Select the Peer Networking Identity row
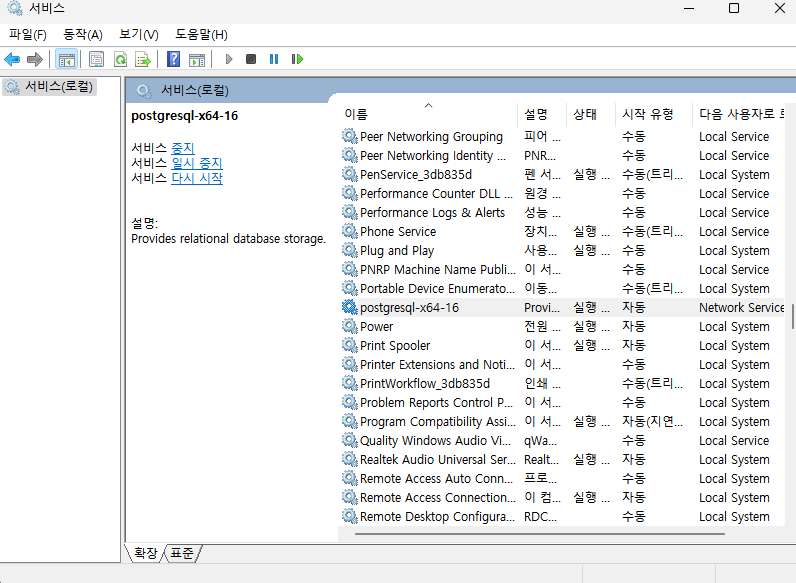Viewport: 796px width, 583px height. coord(563,155)
